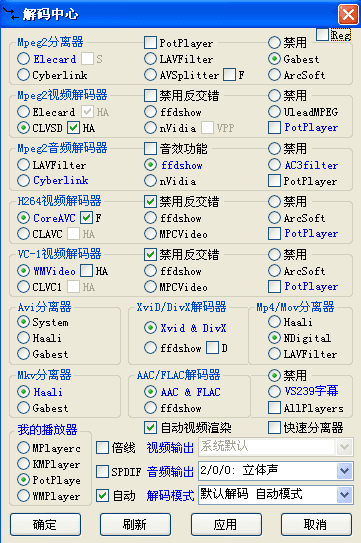The image size is (361, 543).
Task: Select MPCVideo in H264视频解码器 group
Action: pos(150,234)
